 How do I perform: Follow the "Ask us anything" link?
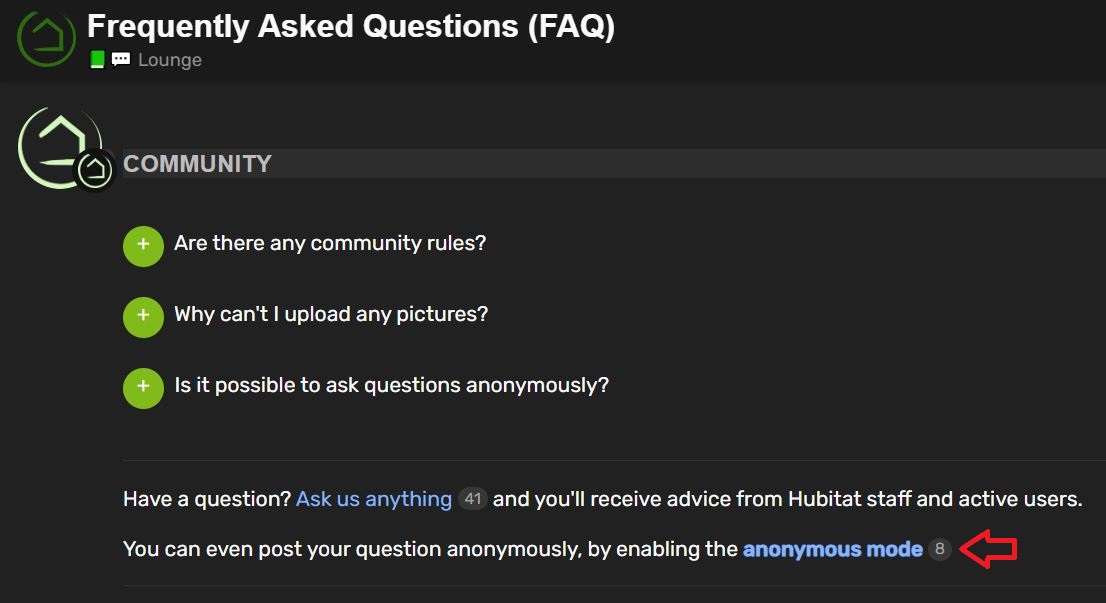click(374, 499)
